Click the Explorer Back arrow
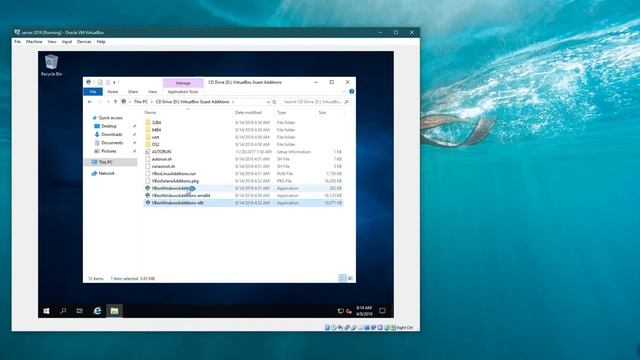This screenshot has height=360, width=640. [90, 102]
